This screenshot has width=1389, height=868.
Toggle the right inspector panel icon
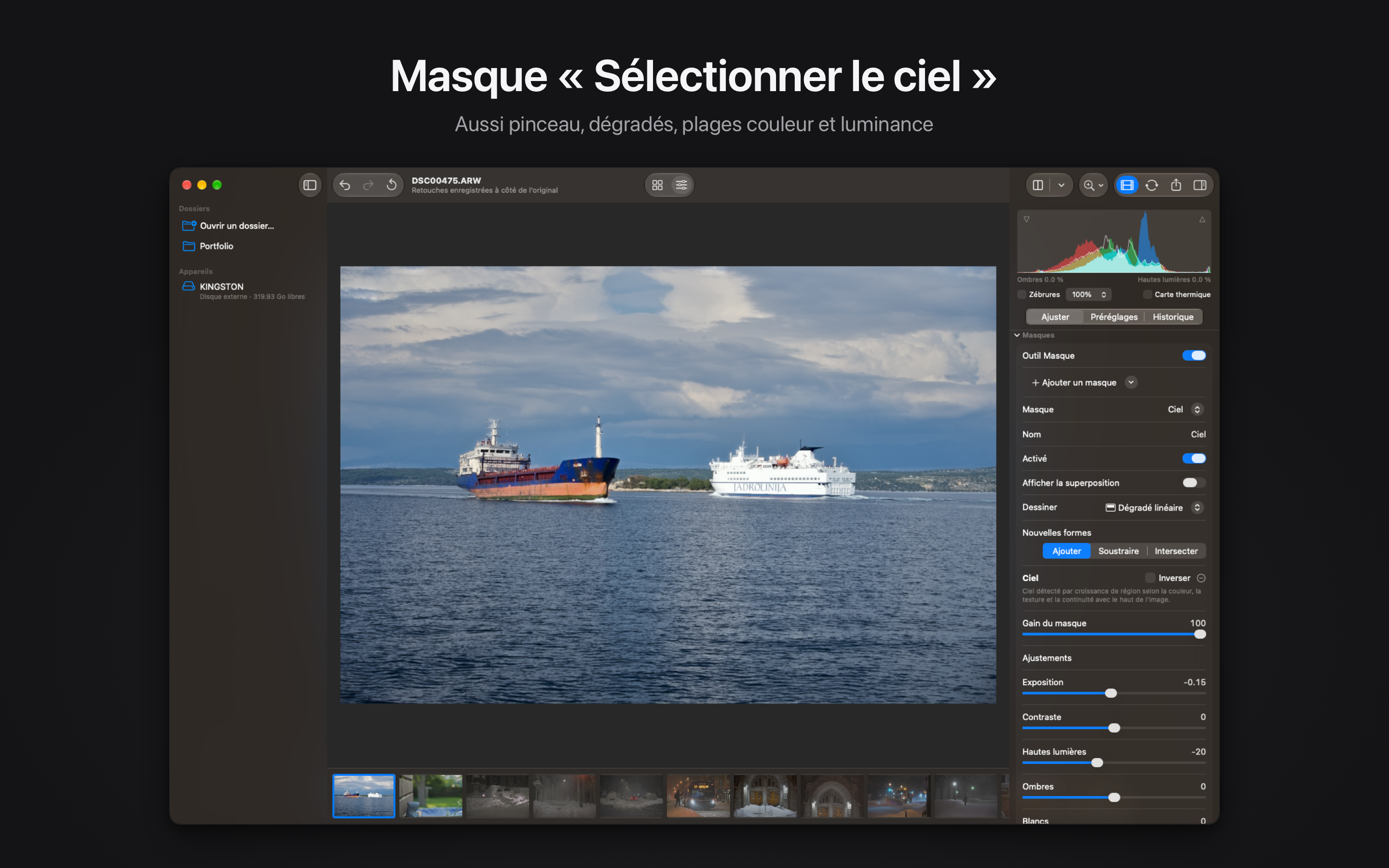[x=1199, y=185]
